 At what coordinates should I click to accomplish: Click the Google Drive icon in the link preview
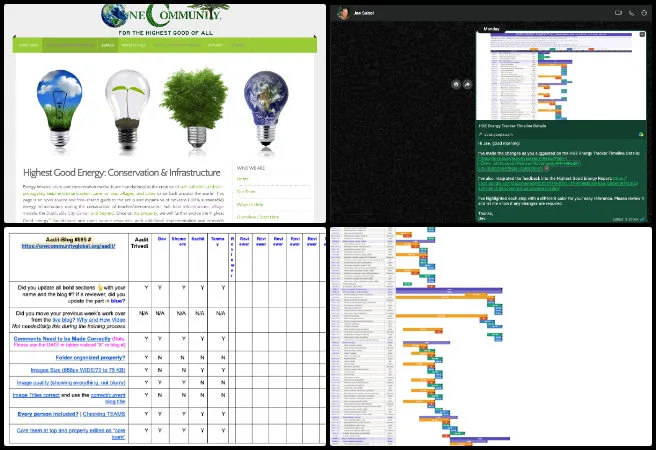point(641,134)
